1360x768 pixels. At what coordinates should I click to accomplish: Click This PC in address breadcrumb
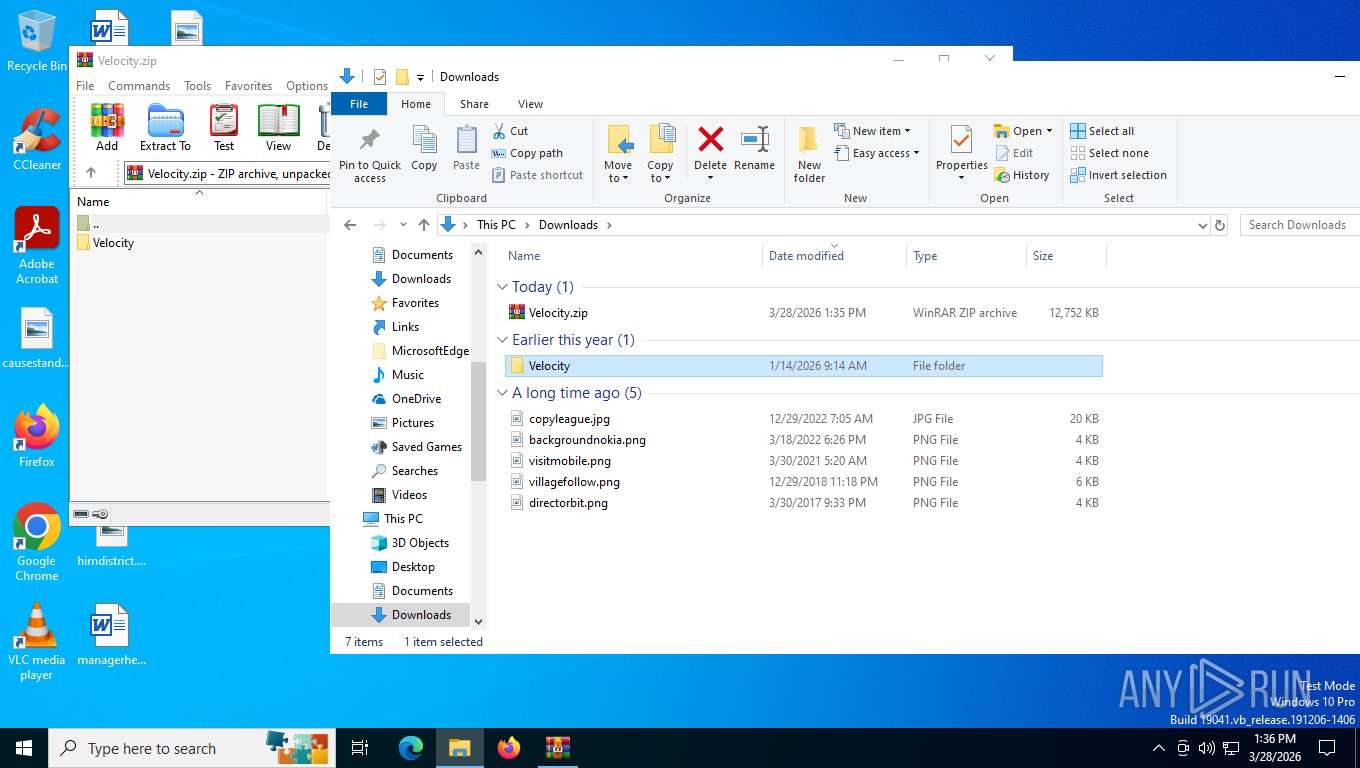tap(496, 225)
